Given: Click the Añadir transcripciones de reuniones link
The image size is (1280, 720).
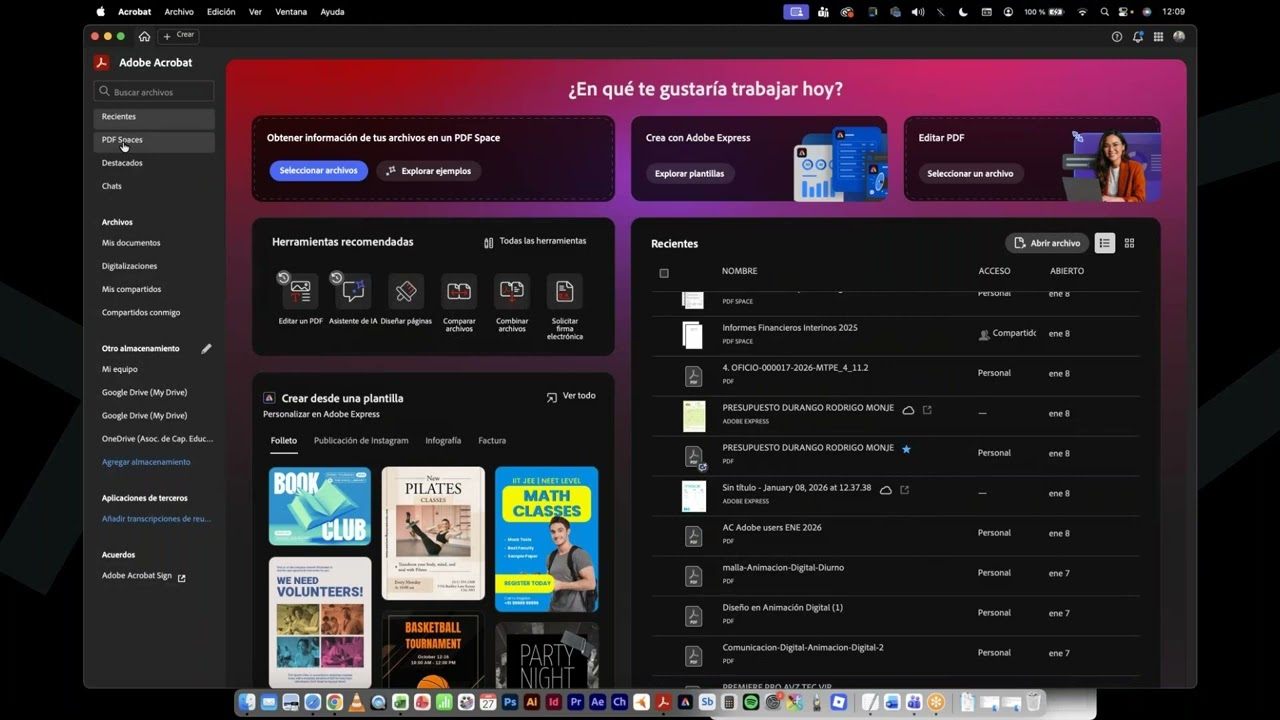Looking at the screenshot, I should [x=156, y=519].
